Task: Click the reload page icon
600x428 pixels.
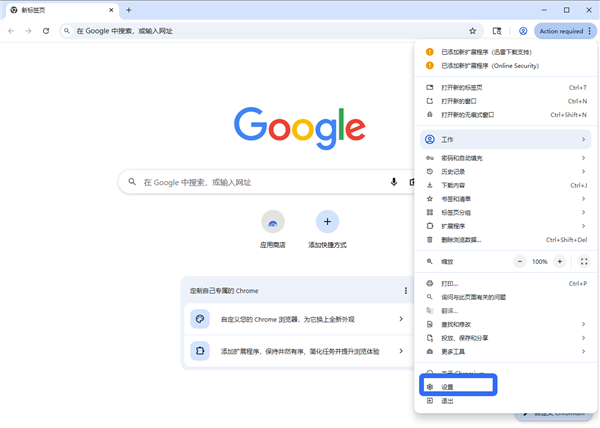Action: click(46, 31)
